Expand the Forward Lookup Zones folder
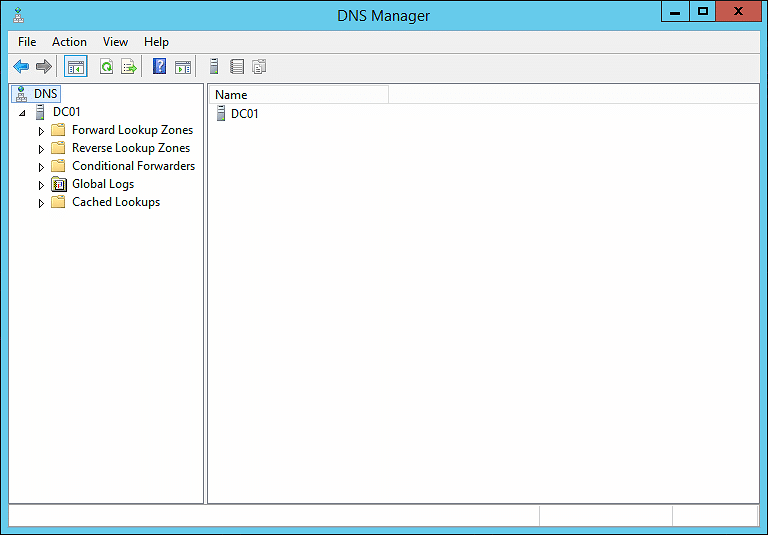This screenshot has height=535, width=768. click(41, 131)
